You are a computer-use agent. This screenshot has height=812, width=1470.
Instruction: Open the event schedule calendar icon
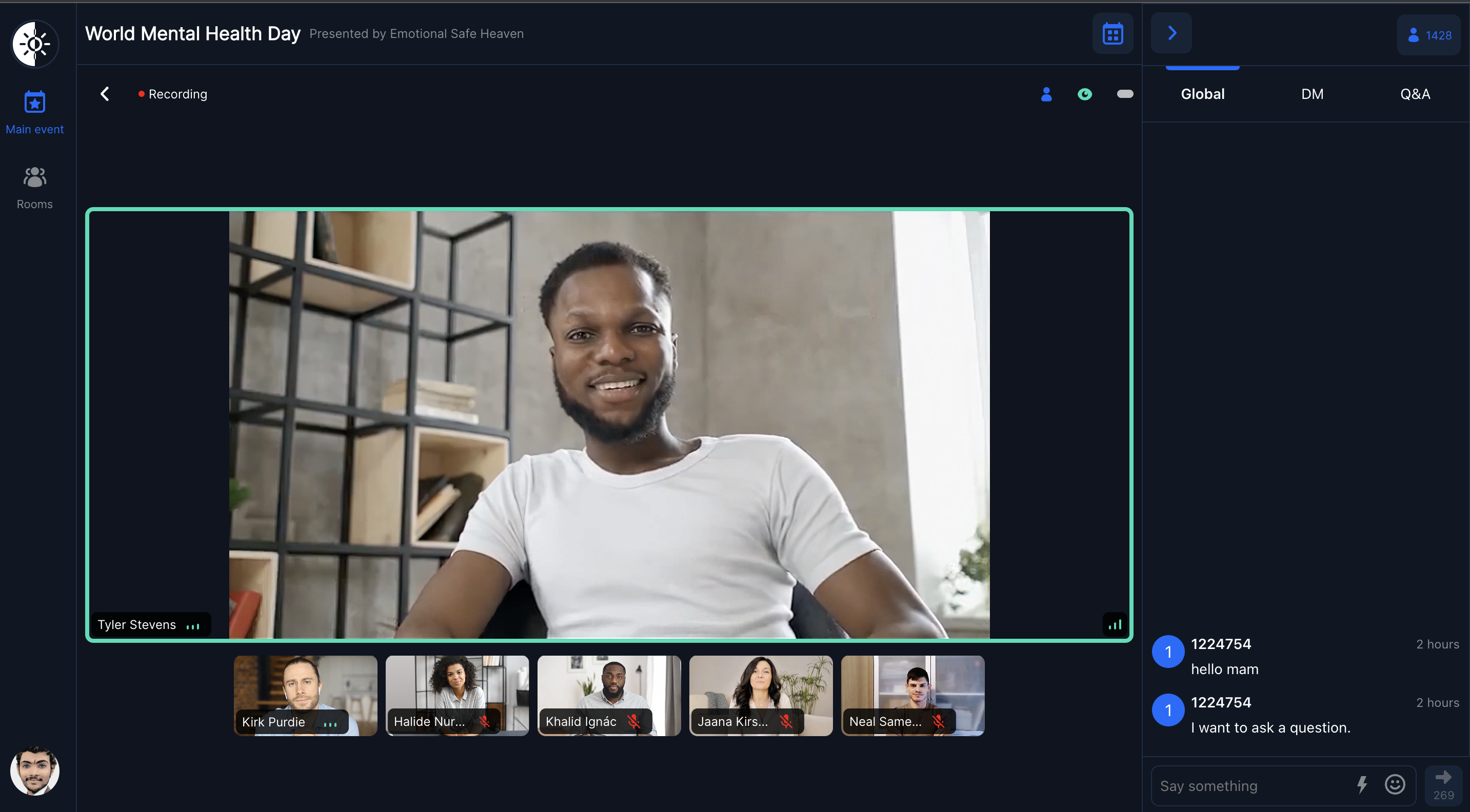coord(1112,33)
